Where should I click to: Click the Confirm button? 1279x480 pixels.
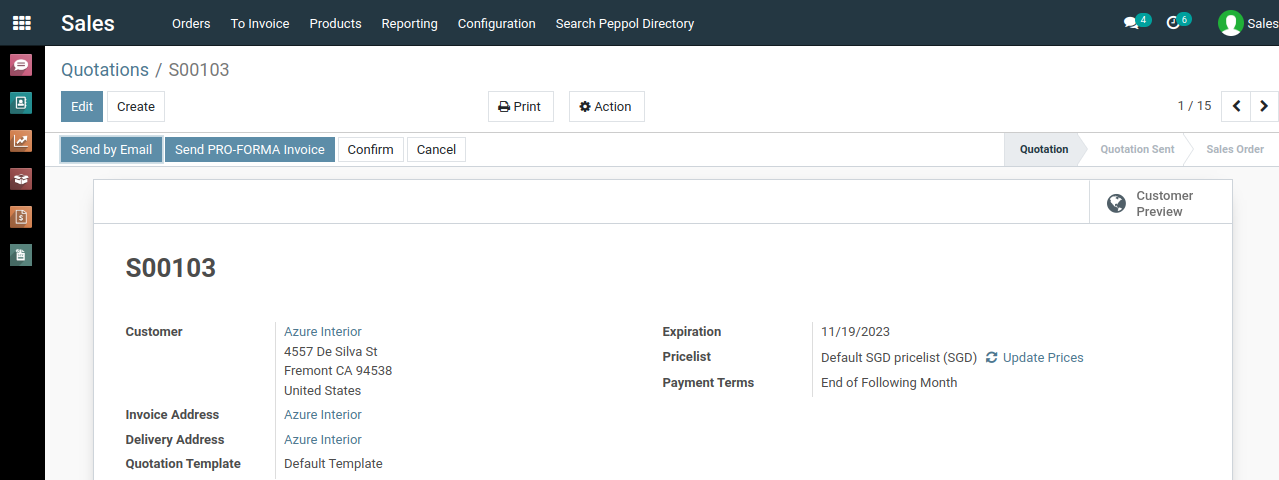[370, 150]
